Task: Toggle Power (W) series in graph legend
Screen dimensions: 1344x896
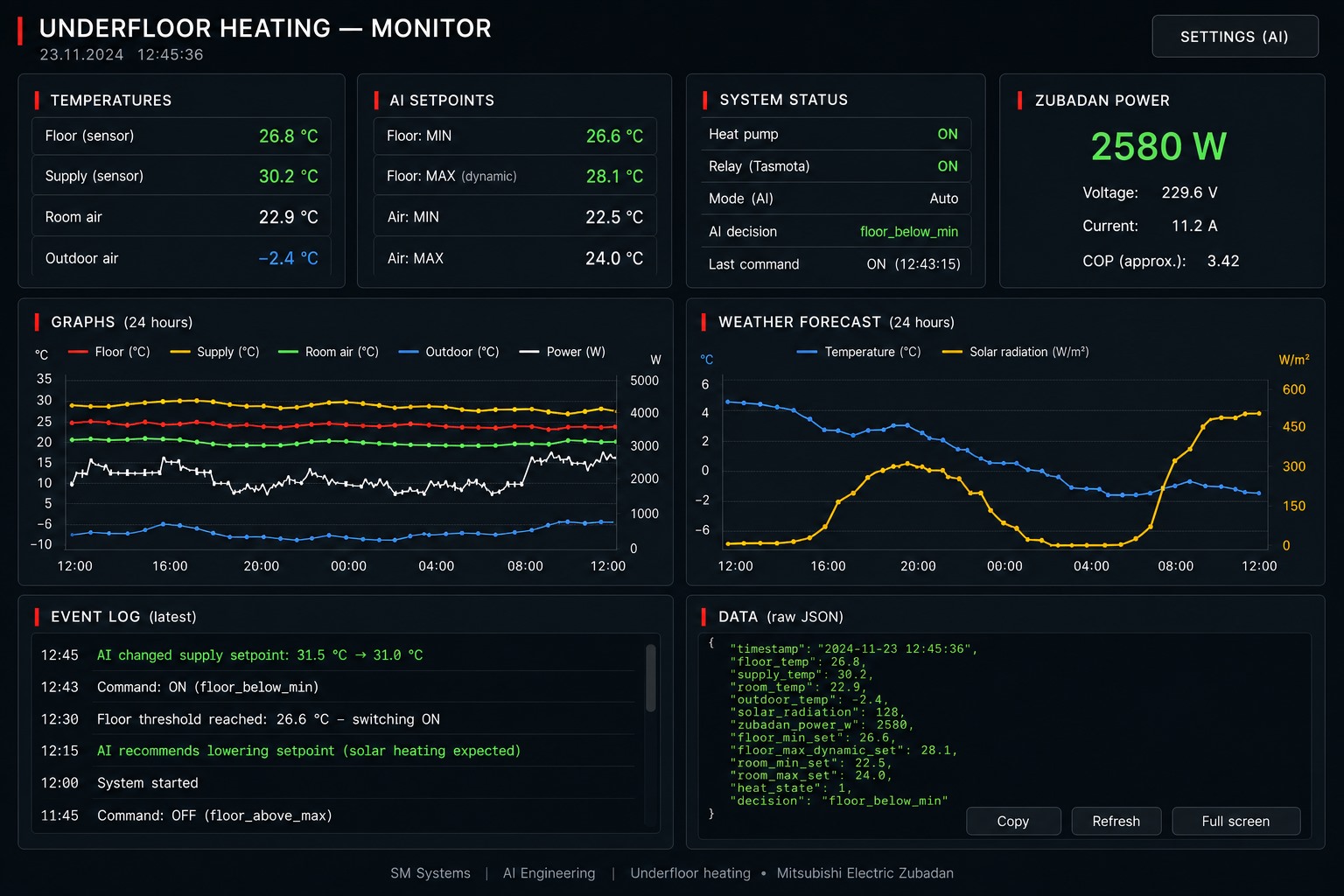Action: click(563, 352)
